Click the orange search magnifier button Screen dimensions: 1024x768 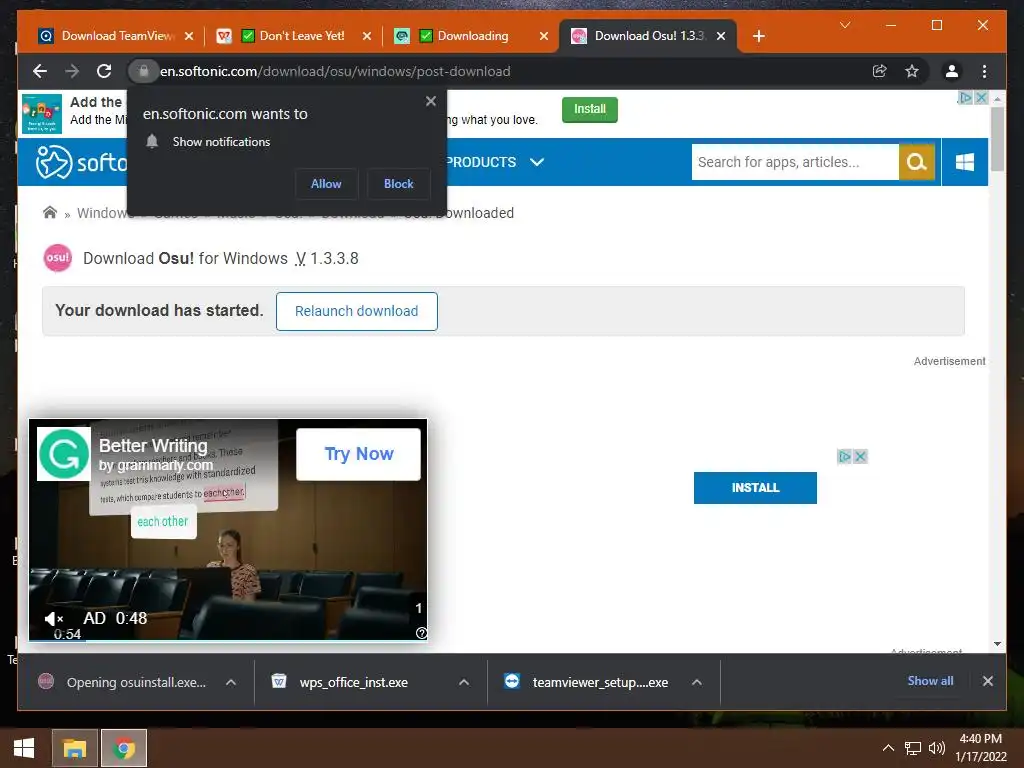click(917, 162)
